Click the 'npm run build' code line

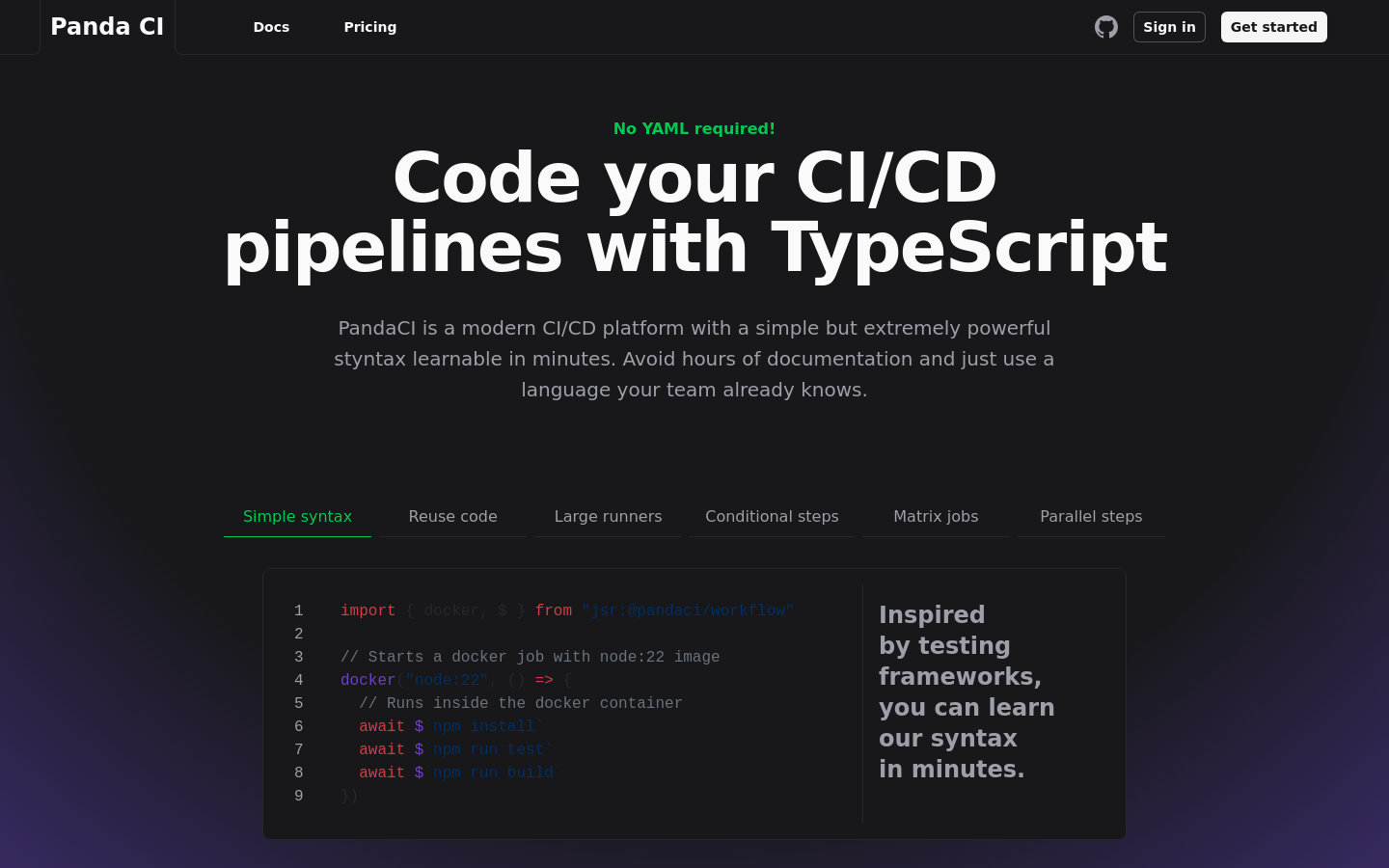click(x=460, y=773)
